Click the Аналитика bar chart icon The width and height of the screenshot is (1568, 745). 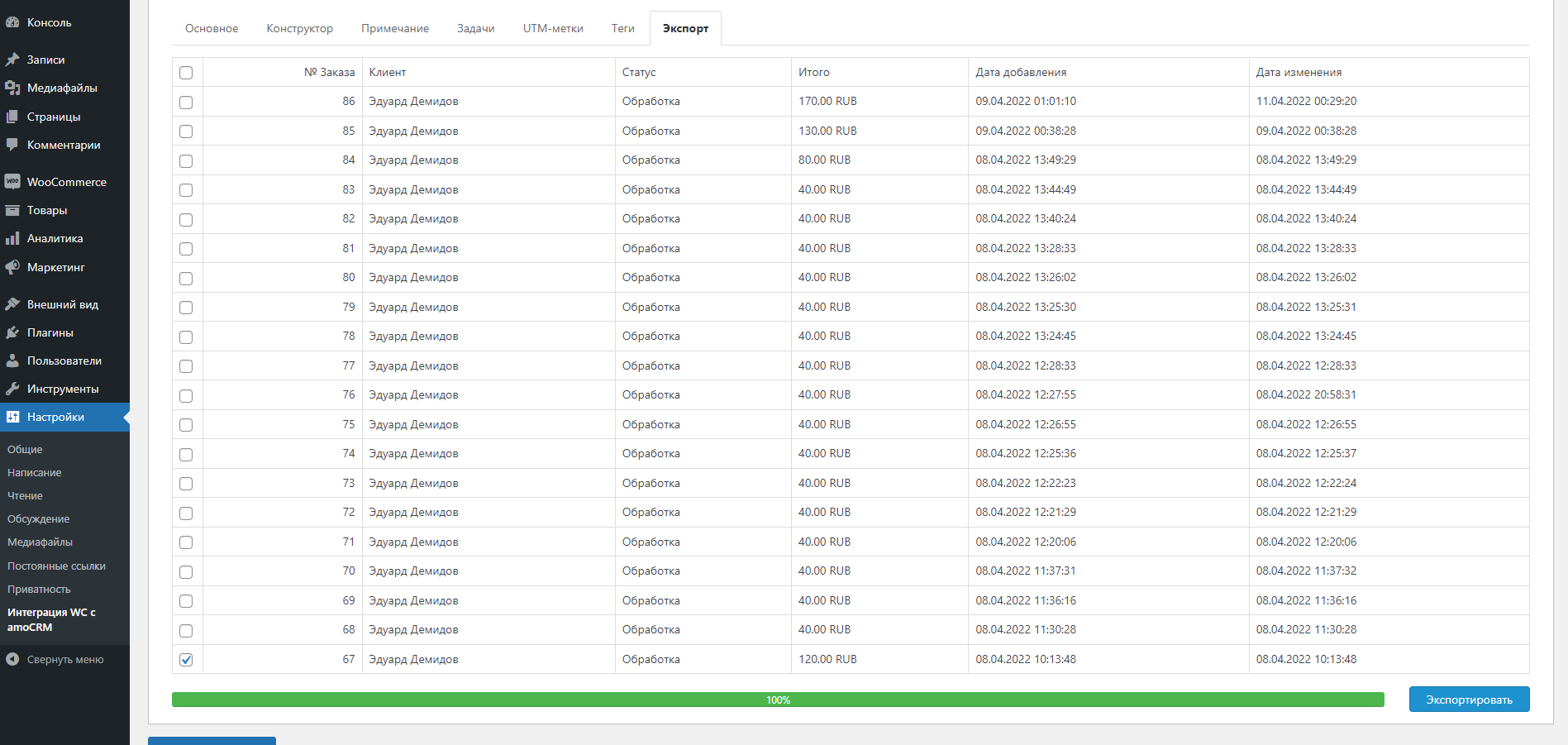[x=12, y=238]
